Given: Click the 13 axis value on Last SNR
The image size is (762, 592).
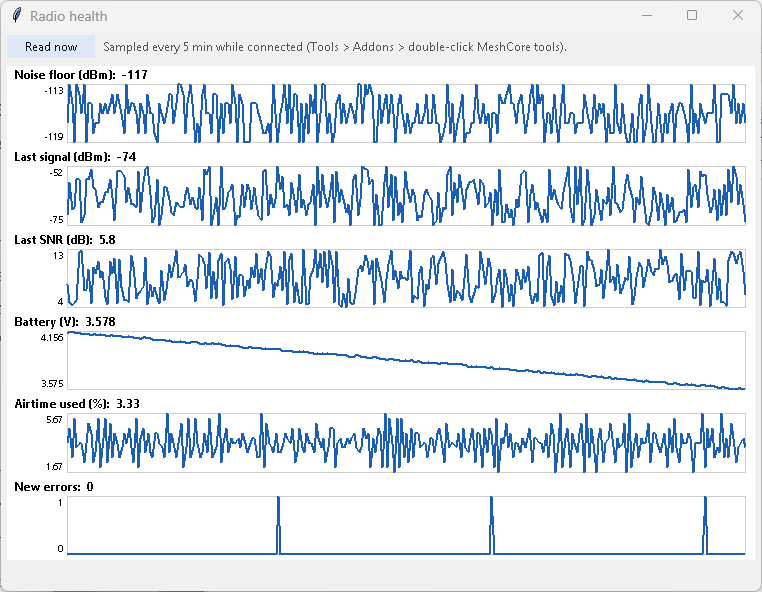Looking at the screenshot, I should tap(58, 255).
